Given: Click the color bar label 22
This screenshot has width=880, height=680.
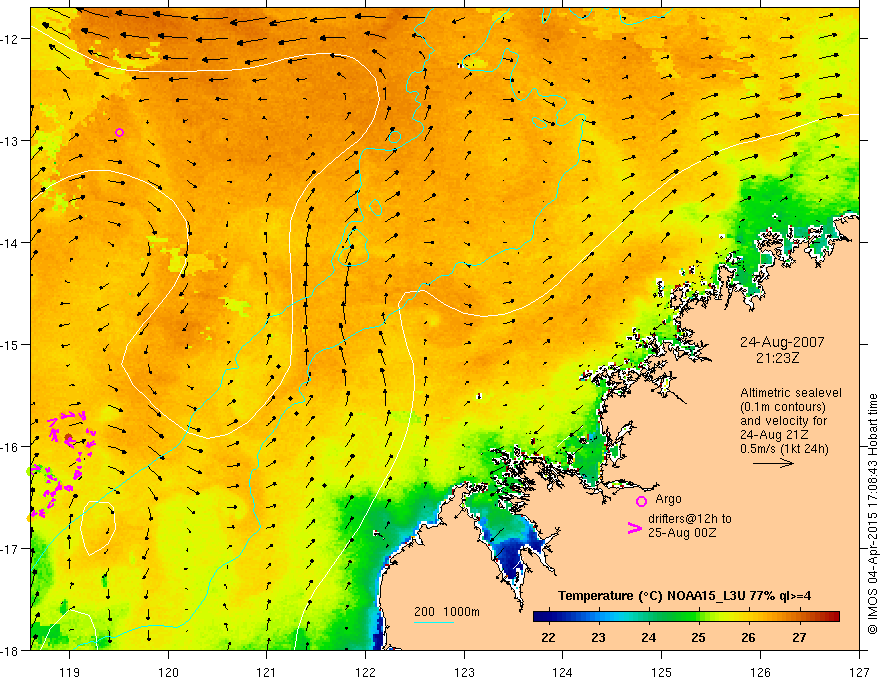Looking at the screenshot, I should tap(548, 637).
